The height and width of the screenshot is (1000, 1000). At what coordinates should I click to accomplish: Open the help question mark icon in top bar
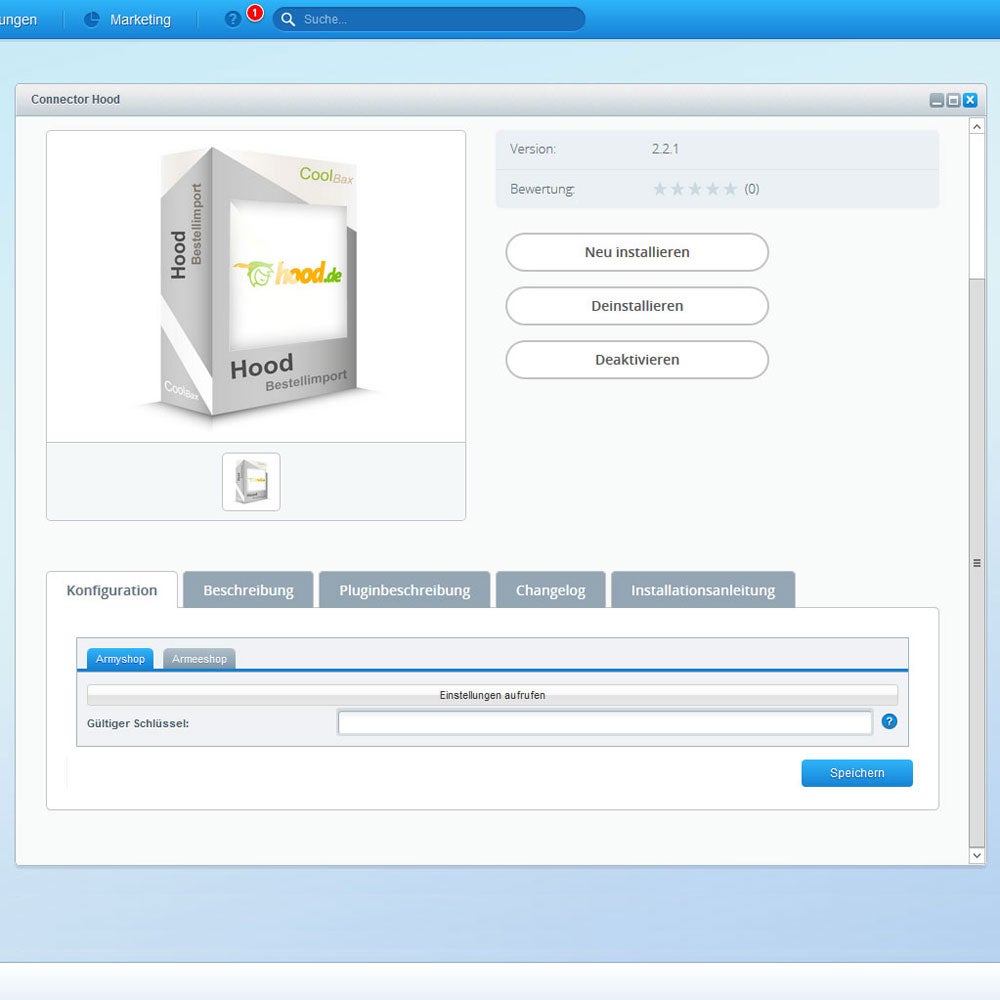click(233, 20)
